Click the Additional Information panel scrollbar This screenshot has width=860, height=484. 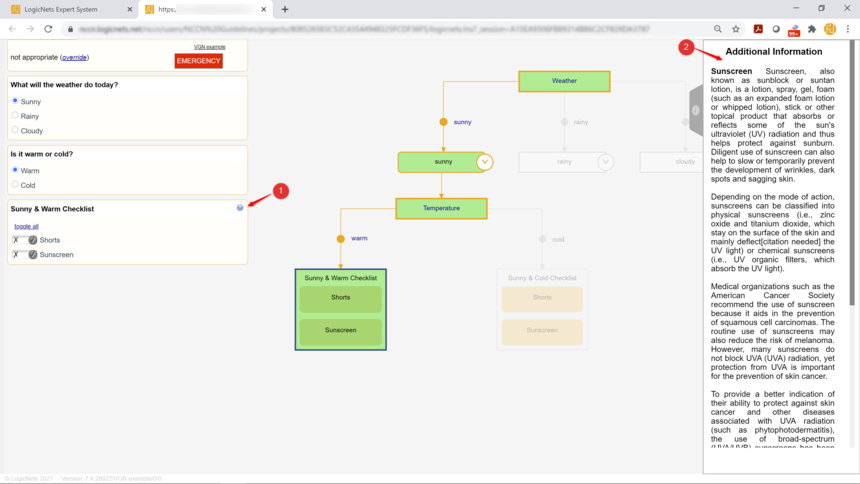(x=852, y=173)
